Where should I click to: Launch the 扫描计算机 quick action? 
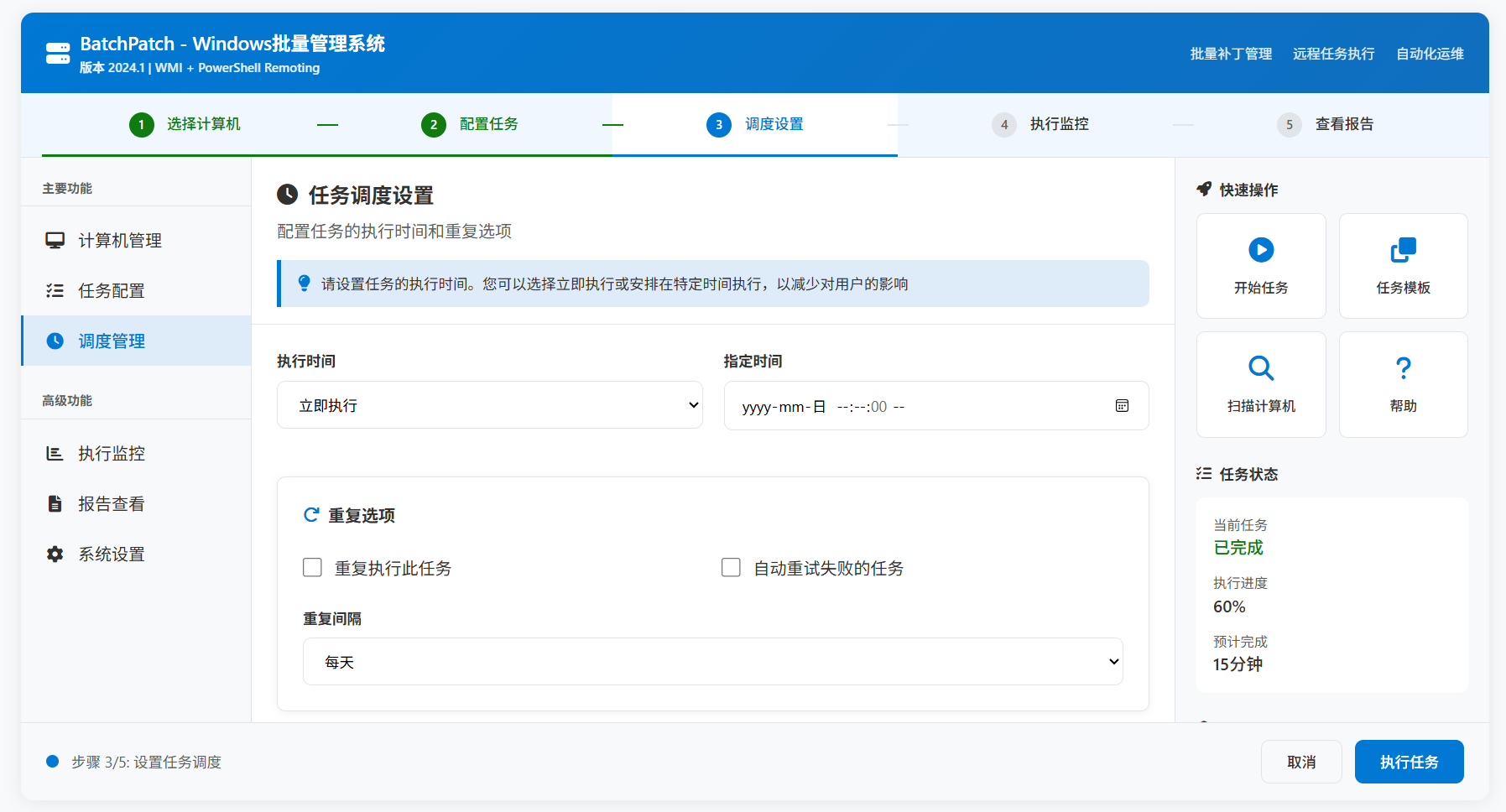click(1261, 384)
